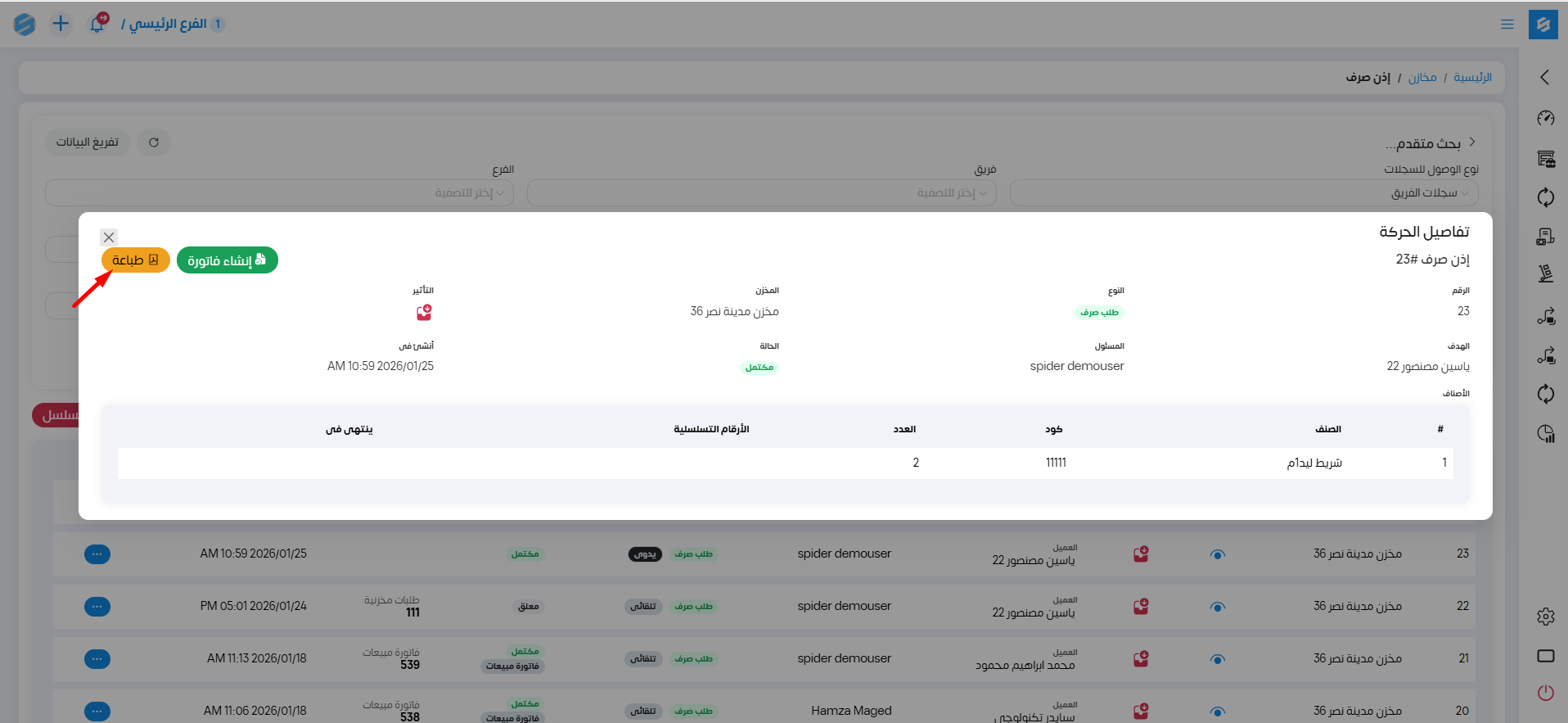The width and height of the screenshot is (1568, 723).
Task: Collapse sidebar using the back chevron
Action: click(x=1544, y=77)
